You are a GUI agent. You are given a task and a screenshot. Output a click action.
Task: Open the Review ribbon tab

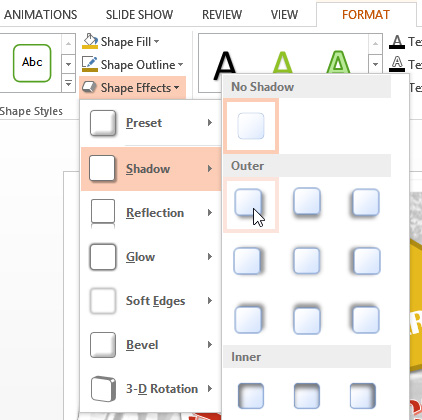click(x=222, y=15)
